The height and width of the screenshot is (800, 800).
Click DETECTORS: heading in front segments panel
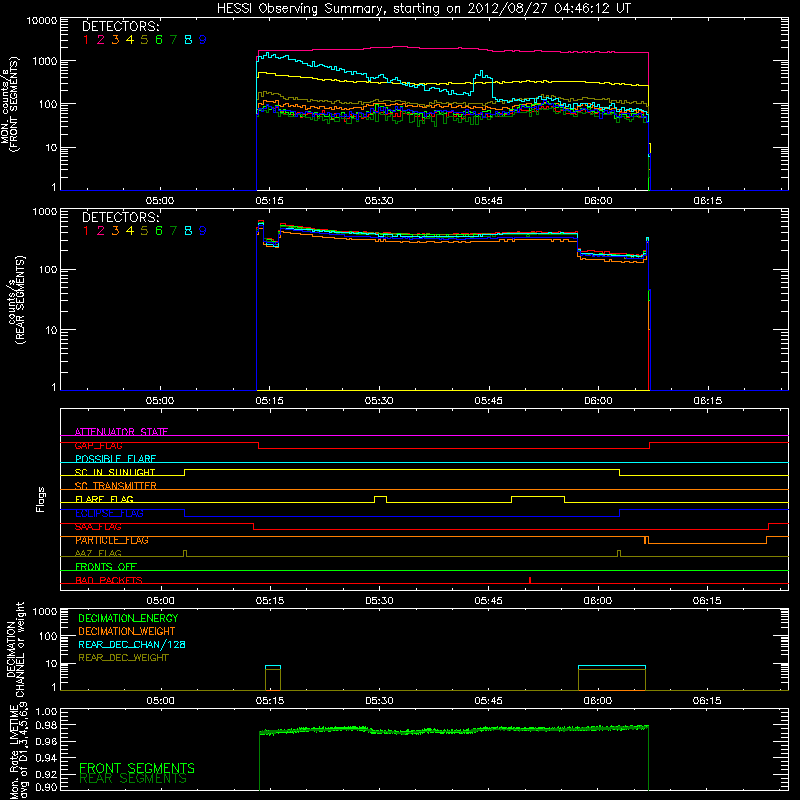click(x=121, y=27)
